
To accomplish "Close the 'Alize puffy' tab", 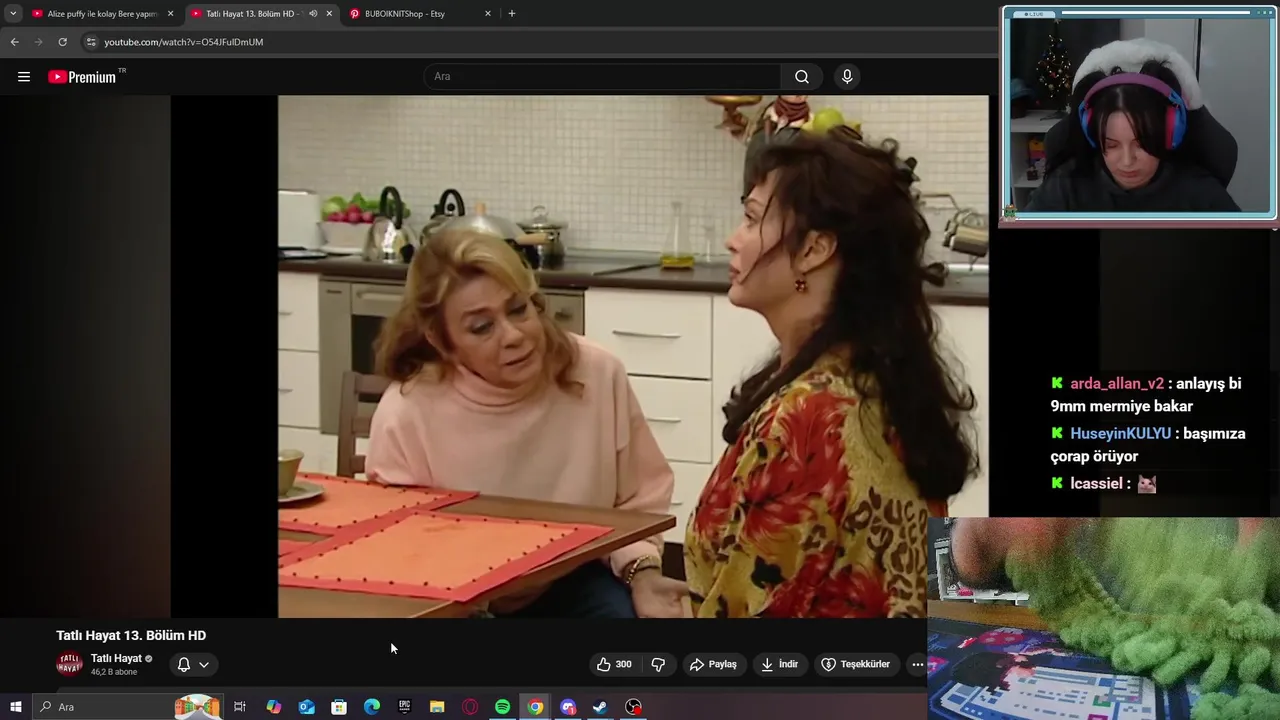I will tap(170, 14).
